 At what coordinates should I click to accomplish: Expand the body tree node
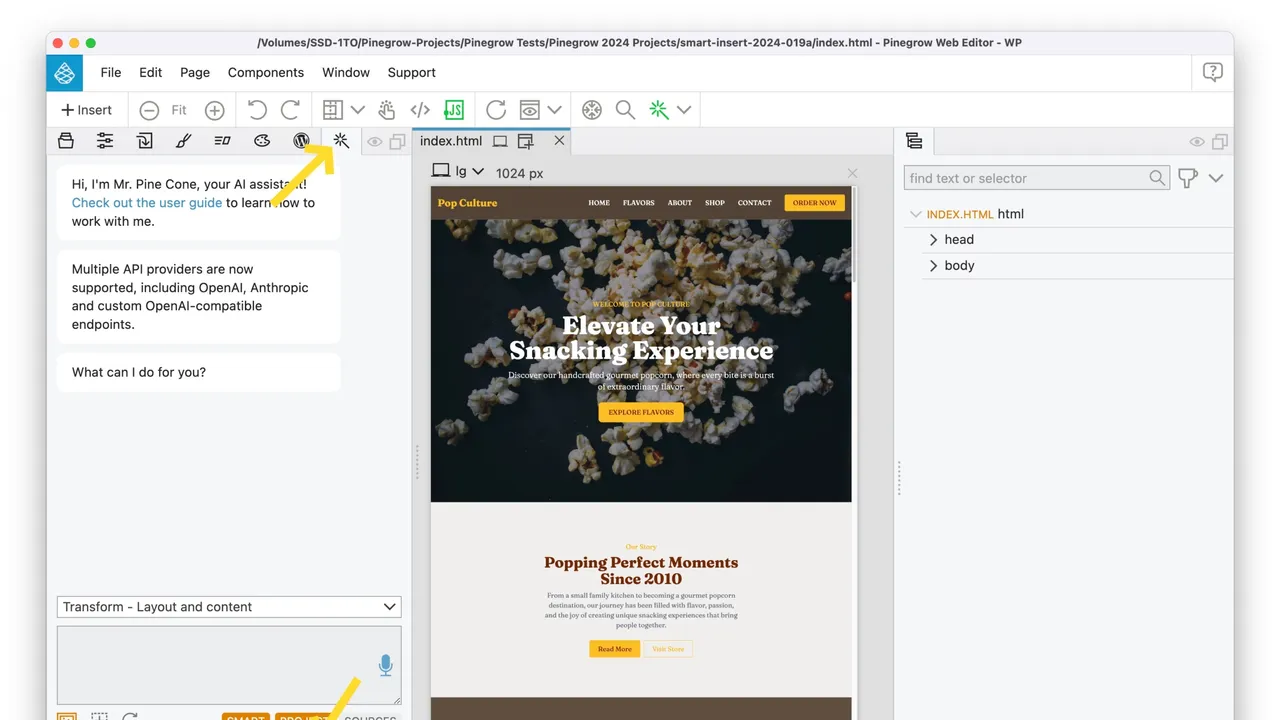933,266
